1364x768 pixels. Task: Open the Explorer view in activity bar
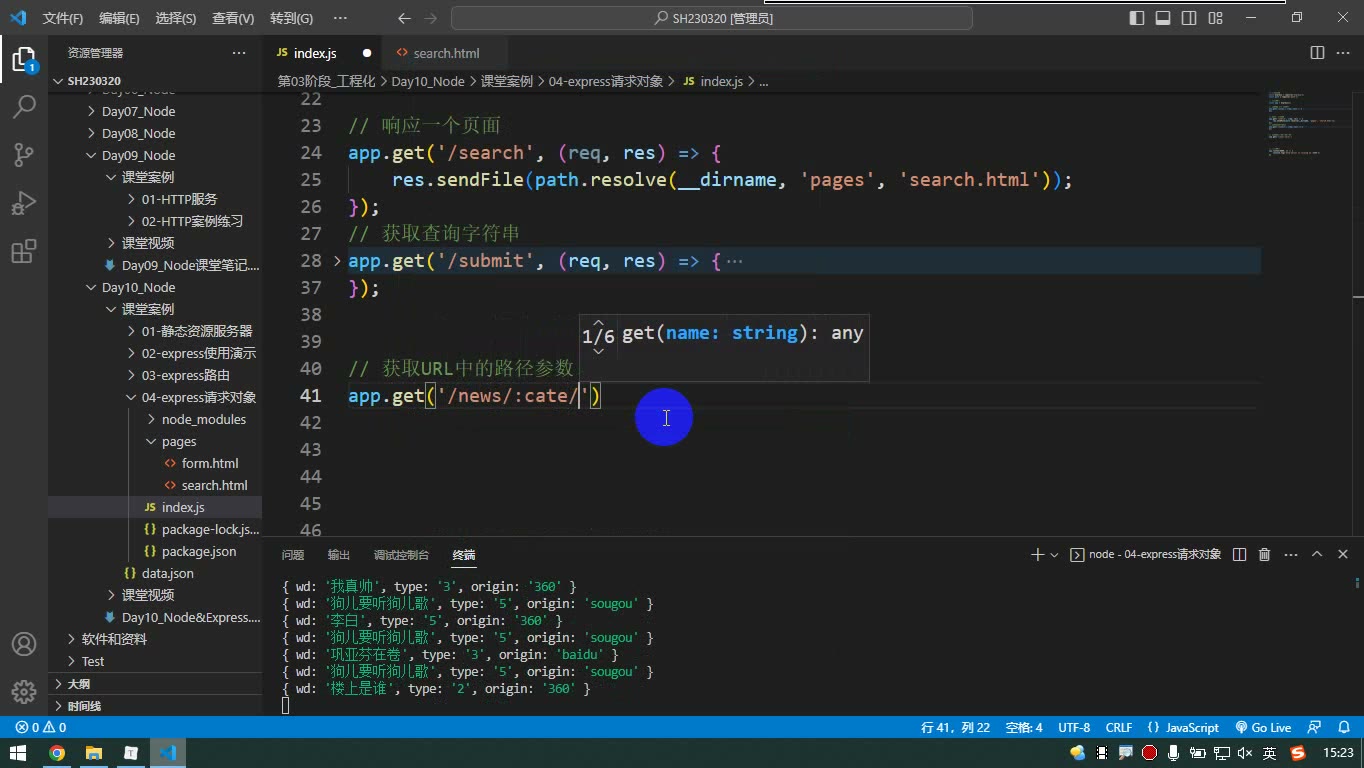pyautogui.click(x=24, y=59)
